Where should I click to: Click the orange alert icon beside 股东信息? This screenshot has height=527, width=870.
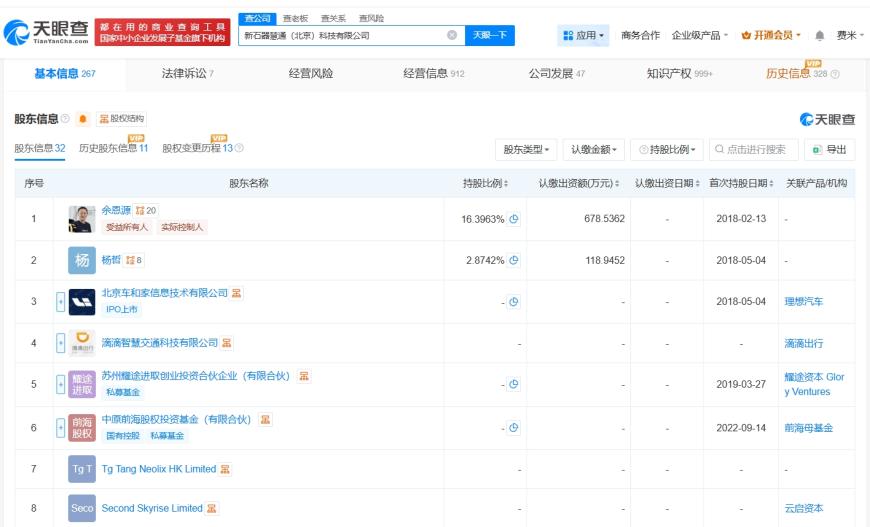[83, 119]
